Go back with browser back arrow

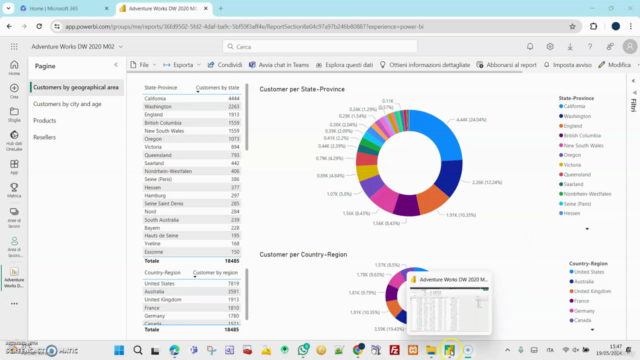(x=9, y=27)
